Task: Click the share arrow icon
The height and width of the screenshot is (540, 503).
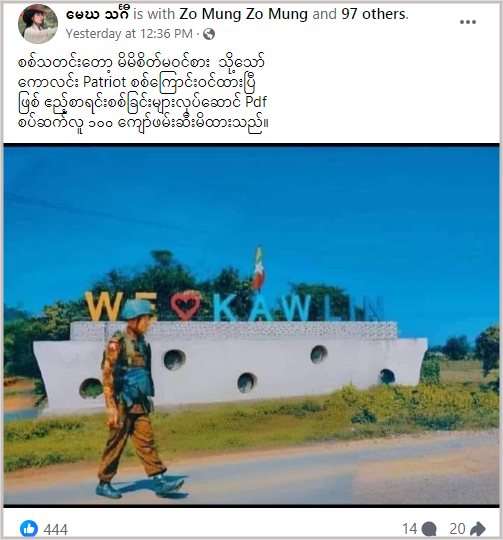Action: pos(478,529)
